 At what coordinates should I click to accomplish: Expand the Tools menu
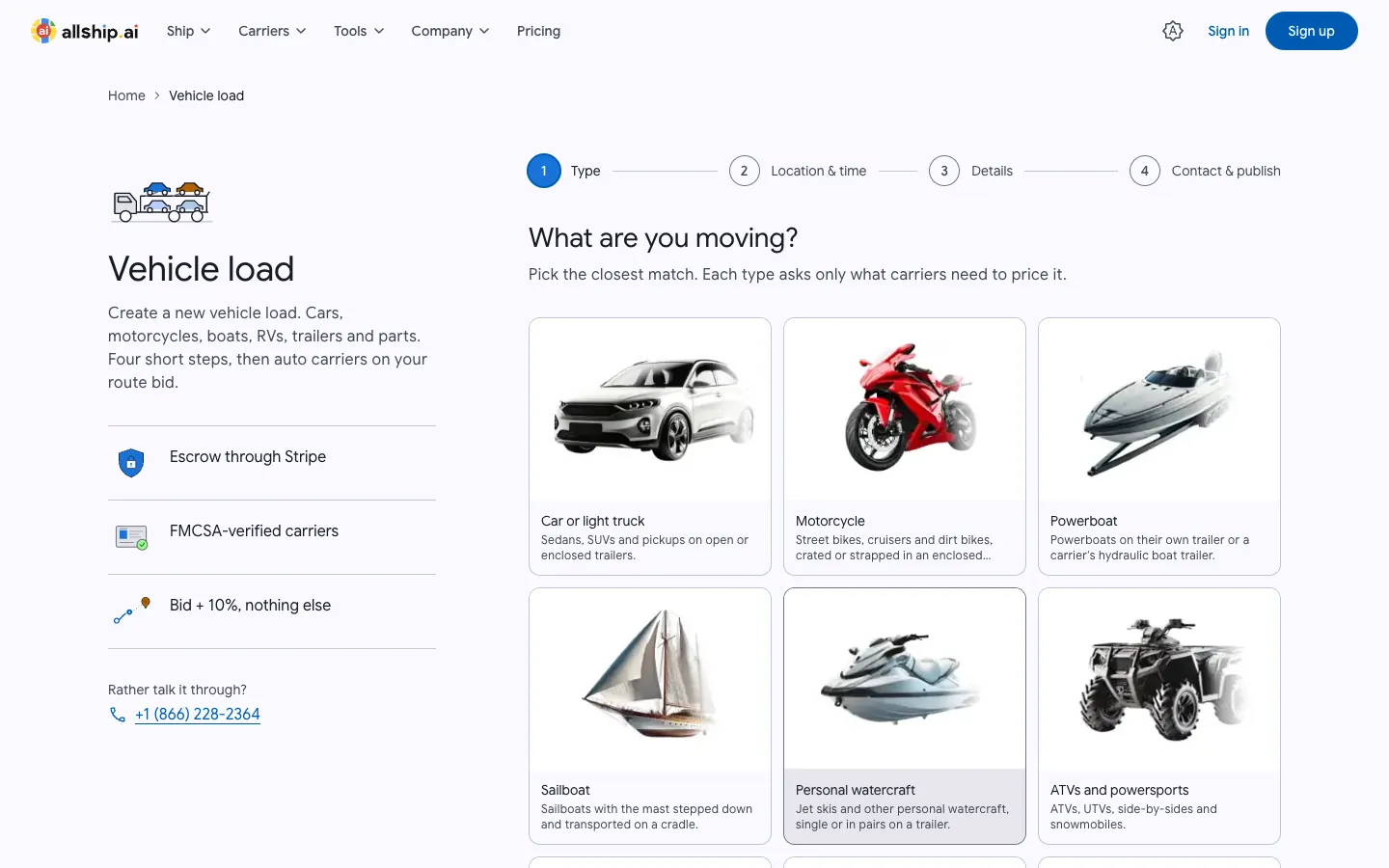click(359, 31)
